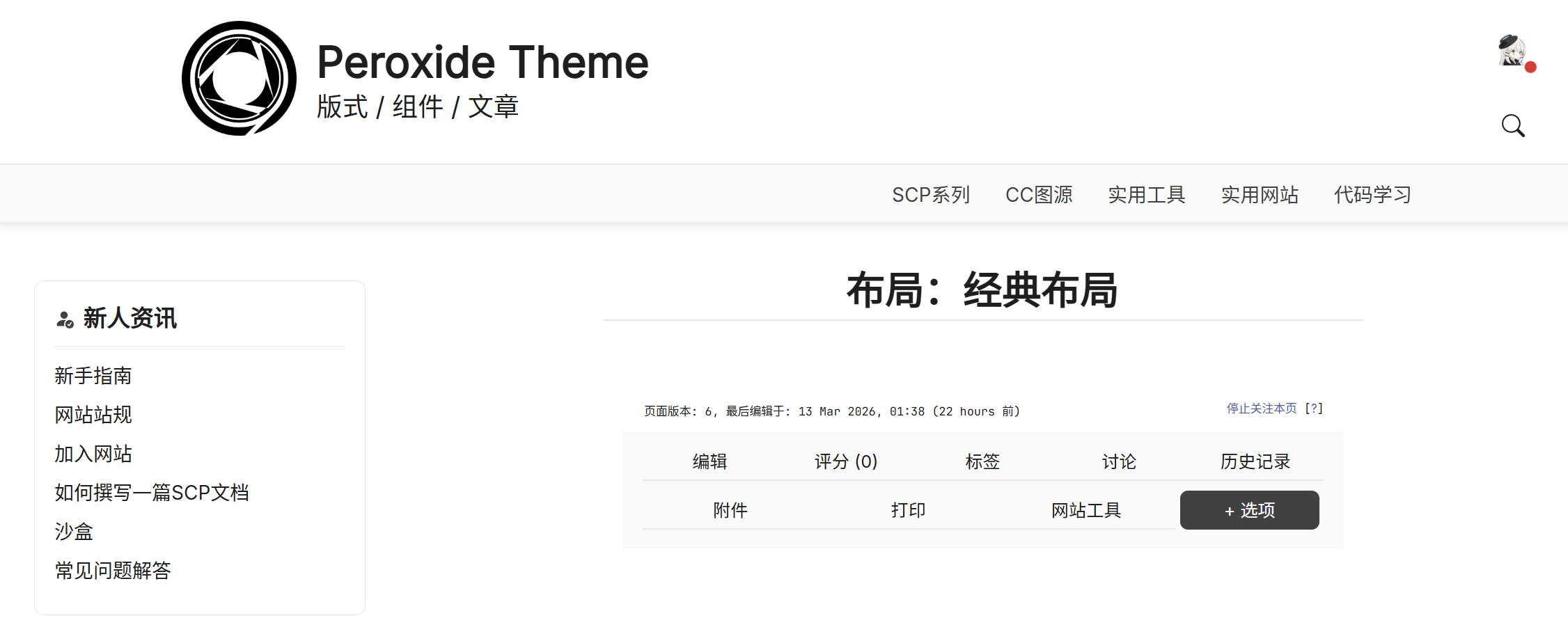The image size is (1568, 634).
Task: Click 停止关注本页 to unwatch page
Action: click(x=1261, y=409)
